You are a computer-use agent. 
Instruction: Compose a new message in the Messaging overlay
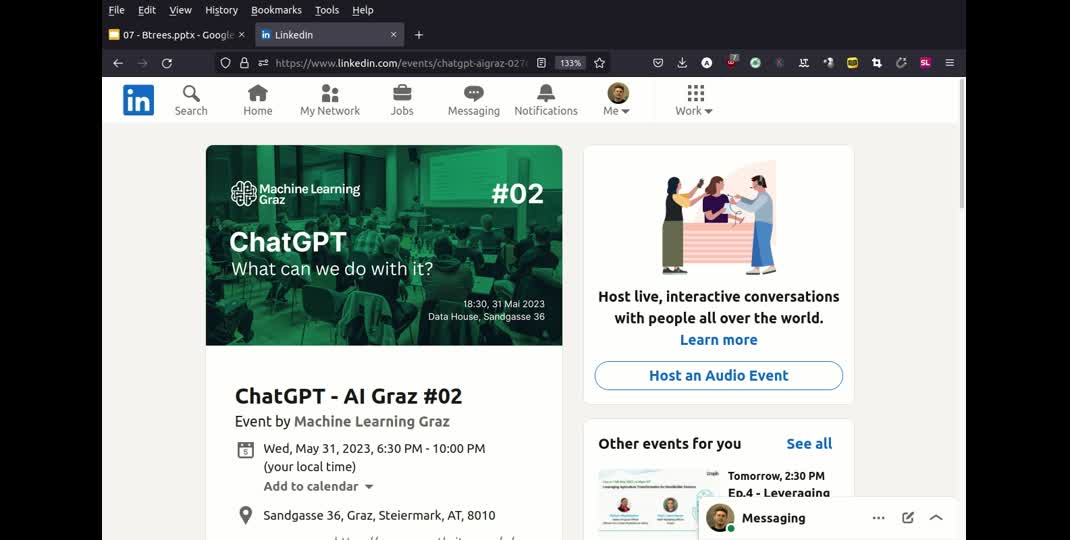[x=908, y=518]
